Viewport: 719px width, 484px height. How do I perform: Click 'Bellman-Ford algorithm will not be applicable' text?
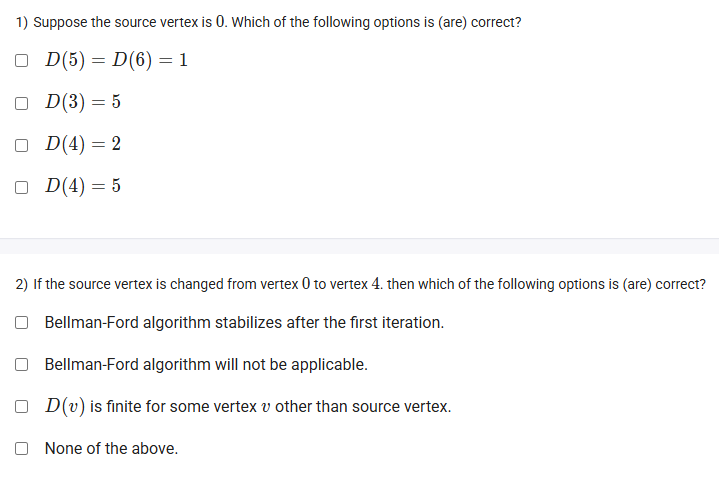[206, 365]
